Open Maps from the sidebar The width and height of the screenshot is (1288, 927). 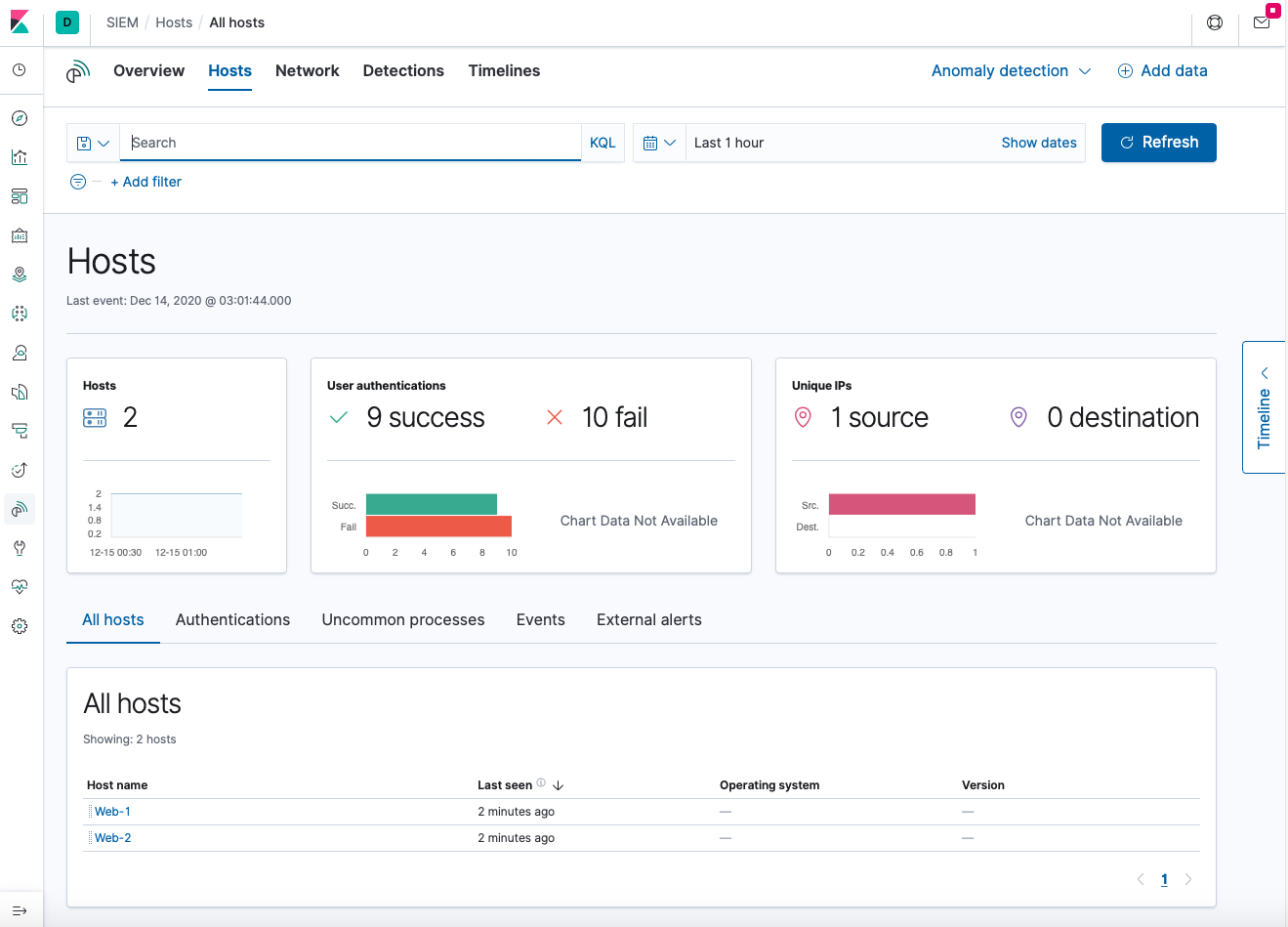click(x=20, y=274)
